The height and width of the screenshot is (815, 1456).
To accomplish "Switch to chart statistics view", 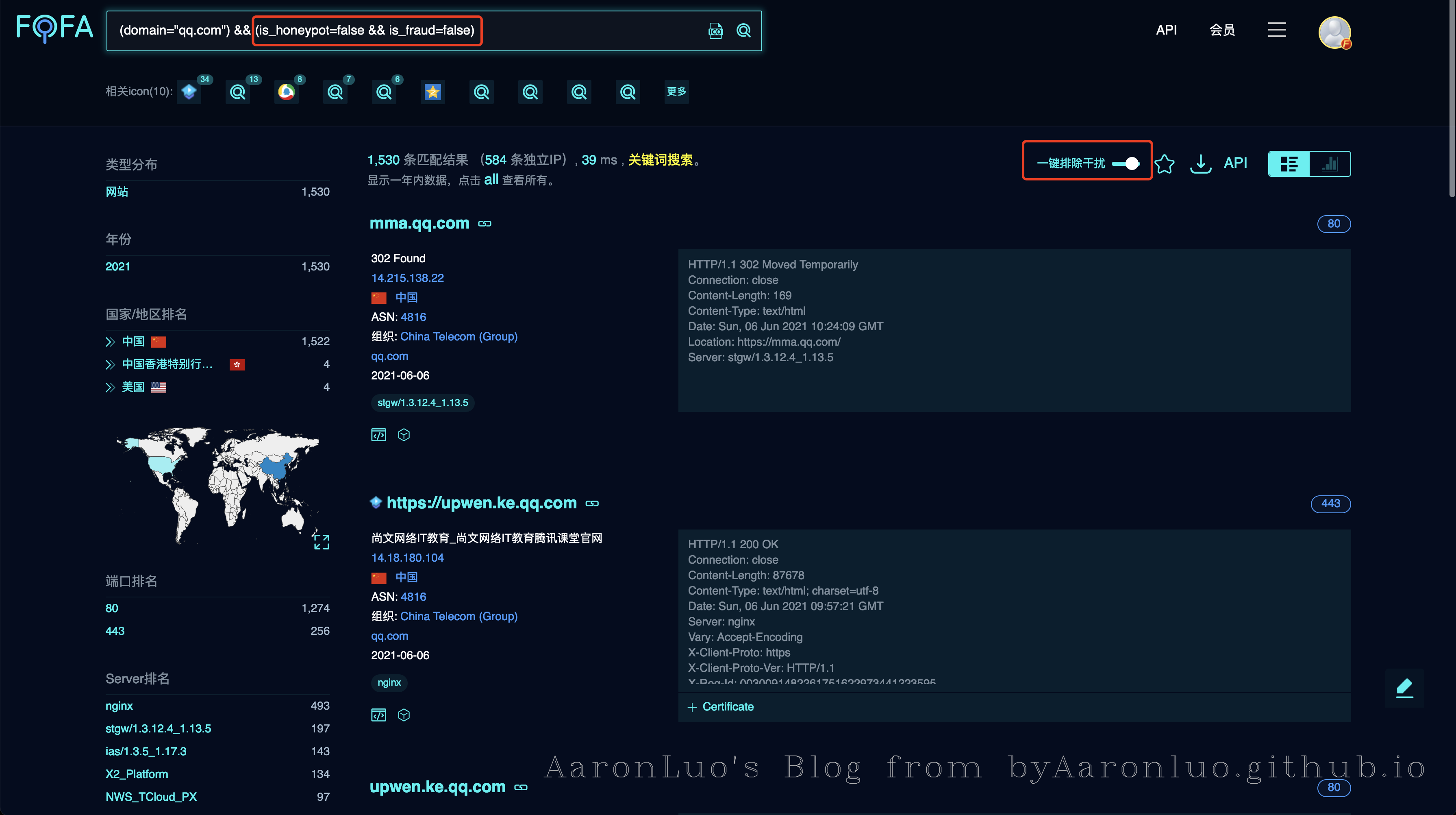I will tap(1330, 164).
